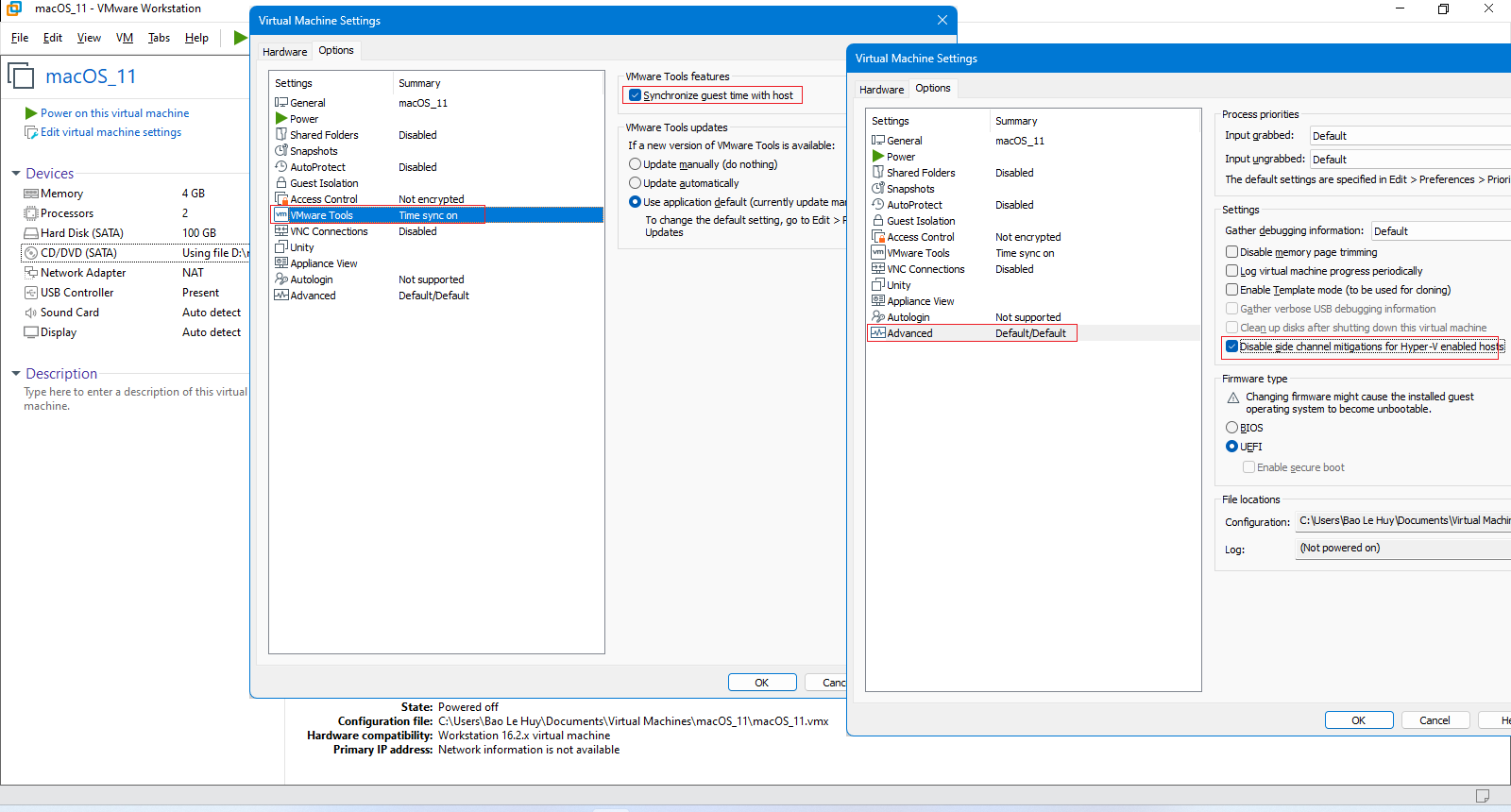Collapse the Description section
1511x812 pixels.
[16, 374]
